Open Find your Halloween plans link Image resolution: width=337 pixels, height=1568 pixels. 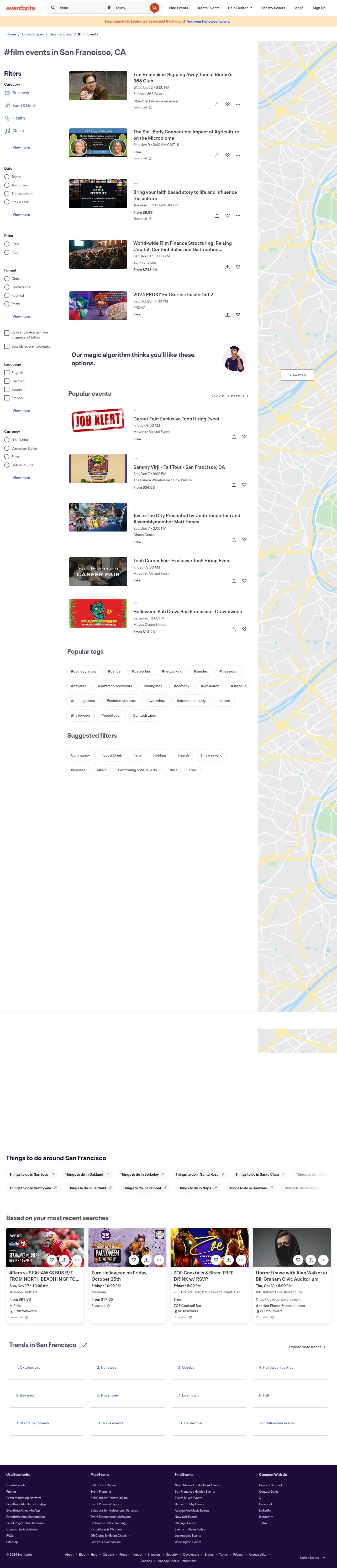(x=208, y=21)
